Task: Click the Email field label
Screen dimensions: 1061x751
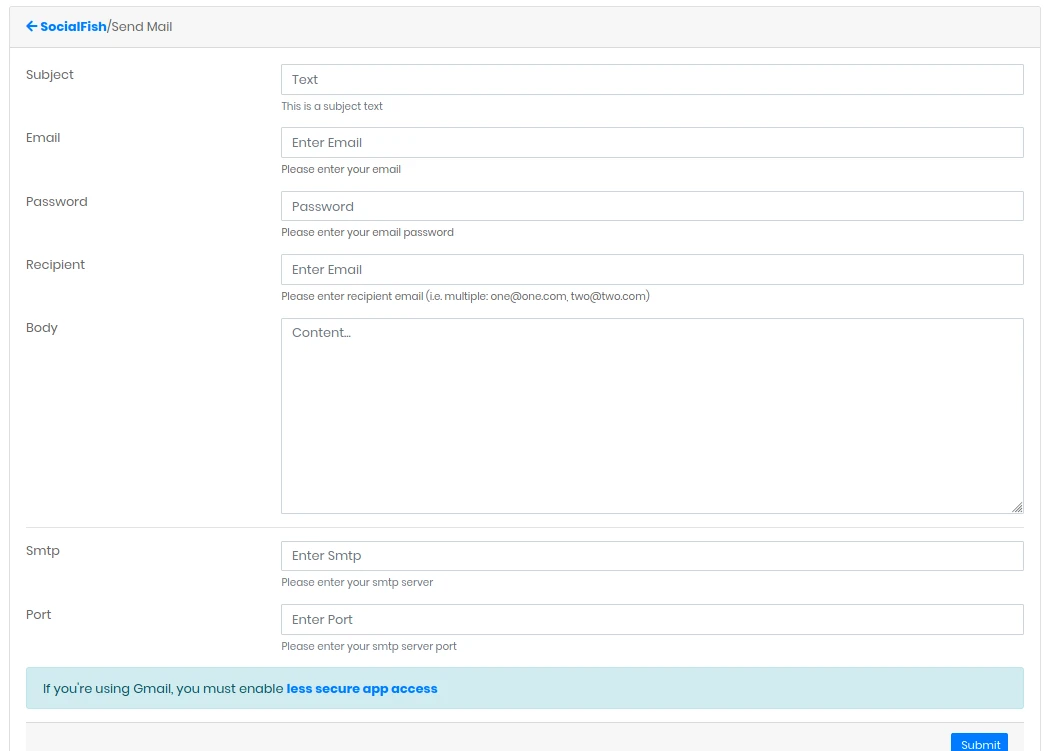Action: coord(42,137)
